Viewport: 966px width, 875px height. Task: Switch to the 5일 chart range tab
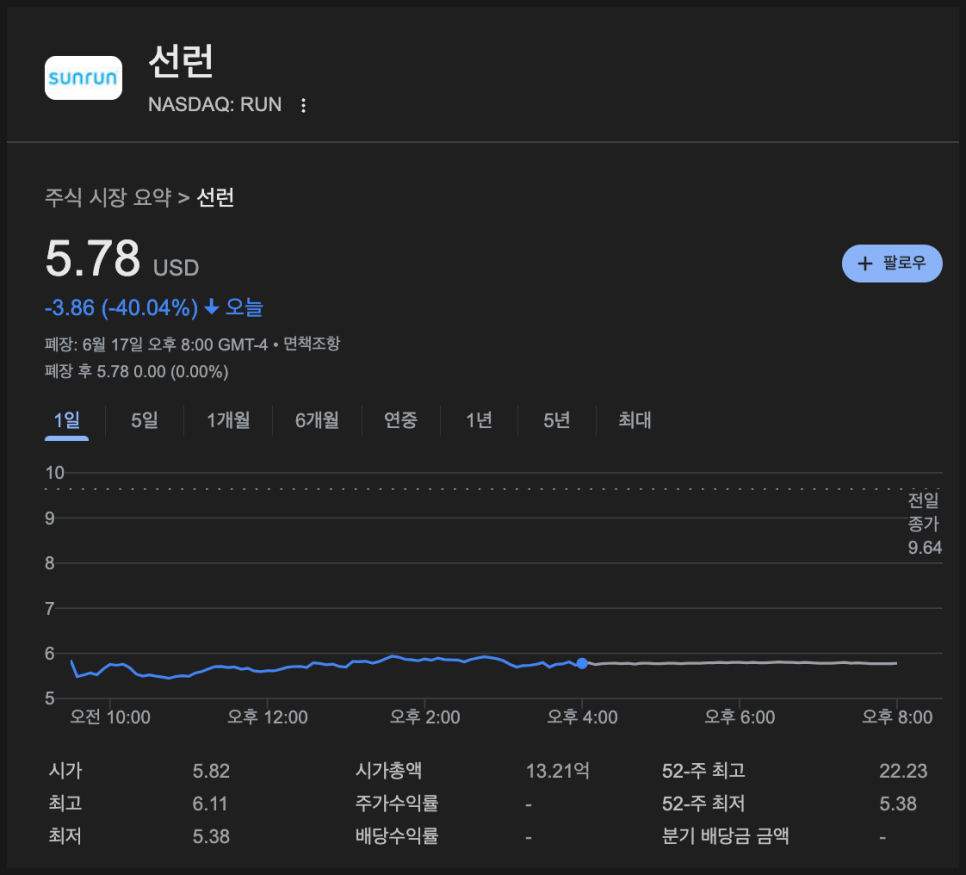(145, 420)
